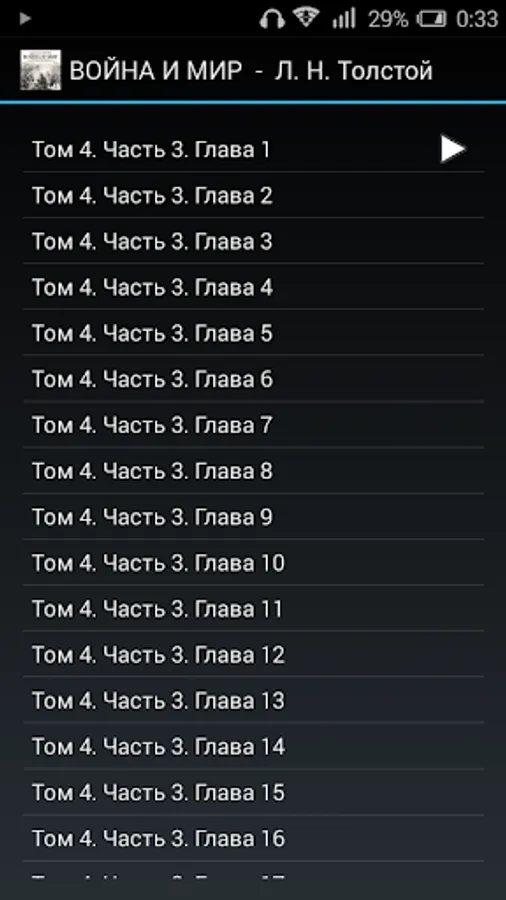Open Том 4. Часть 3. Глава 14
The image size is (506, 900).
[x=253, y=746]
